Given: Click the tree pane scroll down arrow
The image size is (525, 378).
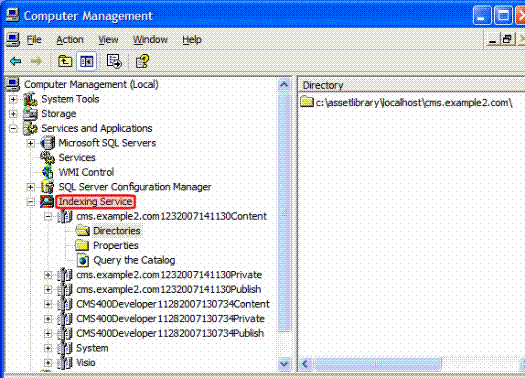Looking at the screenshot, I should (x=284, y=364).
